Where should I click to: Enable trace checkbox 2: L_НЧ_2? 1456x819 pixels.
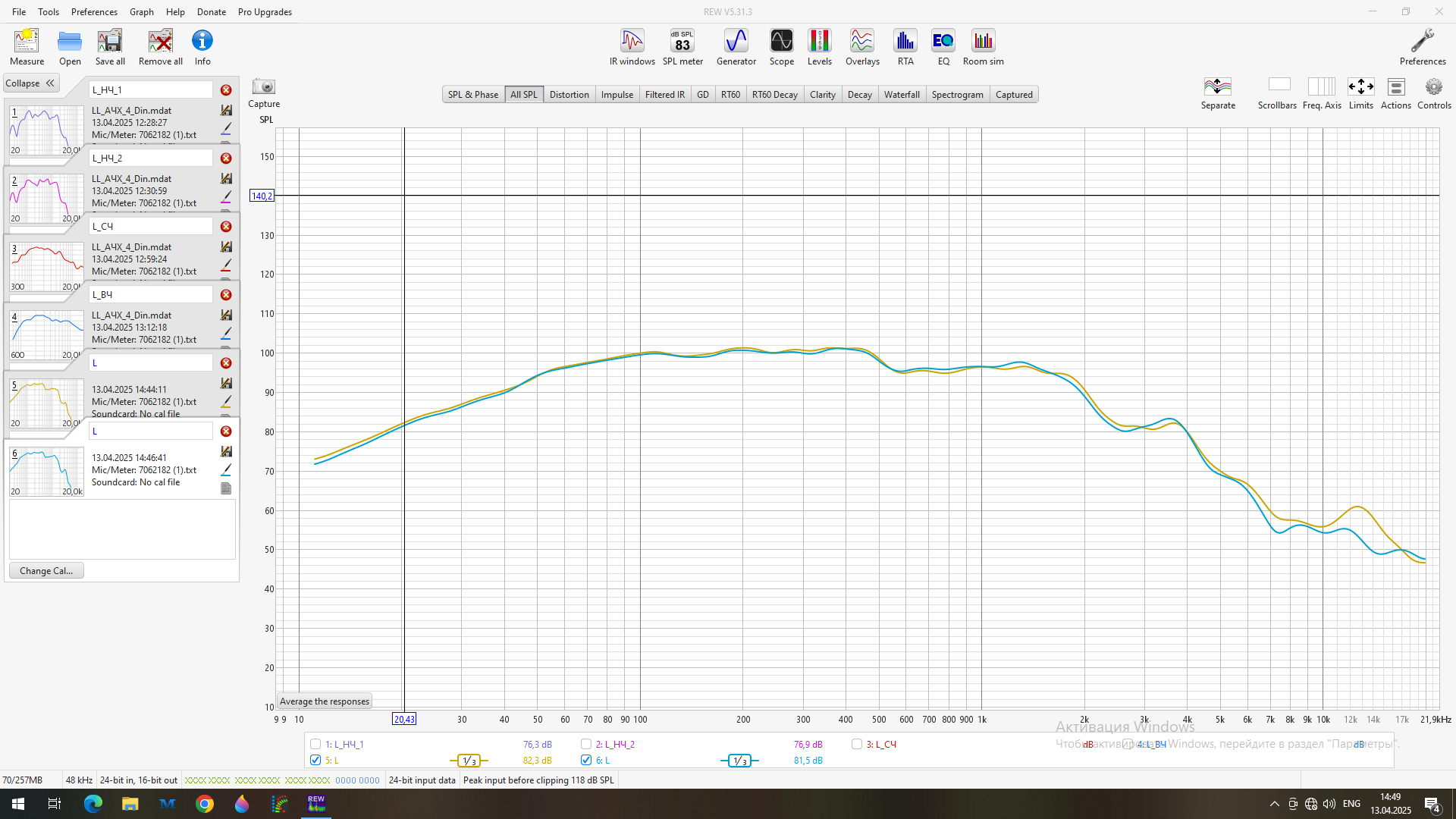coord(586,744)
